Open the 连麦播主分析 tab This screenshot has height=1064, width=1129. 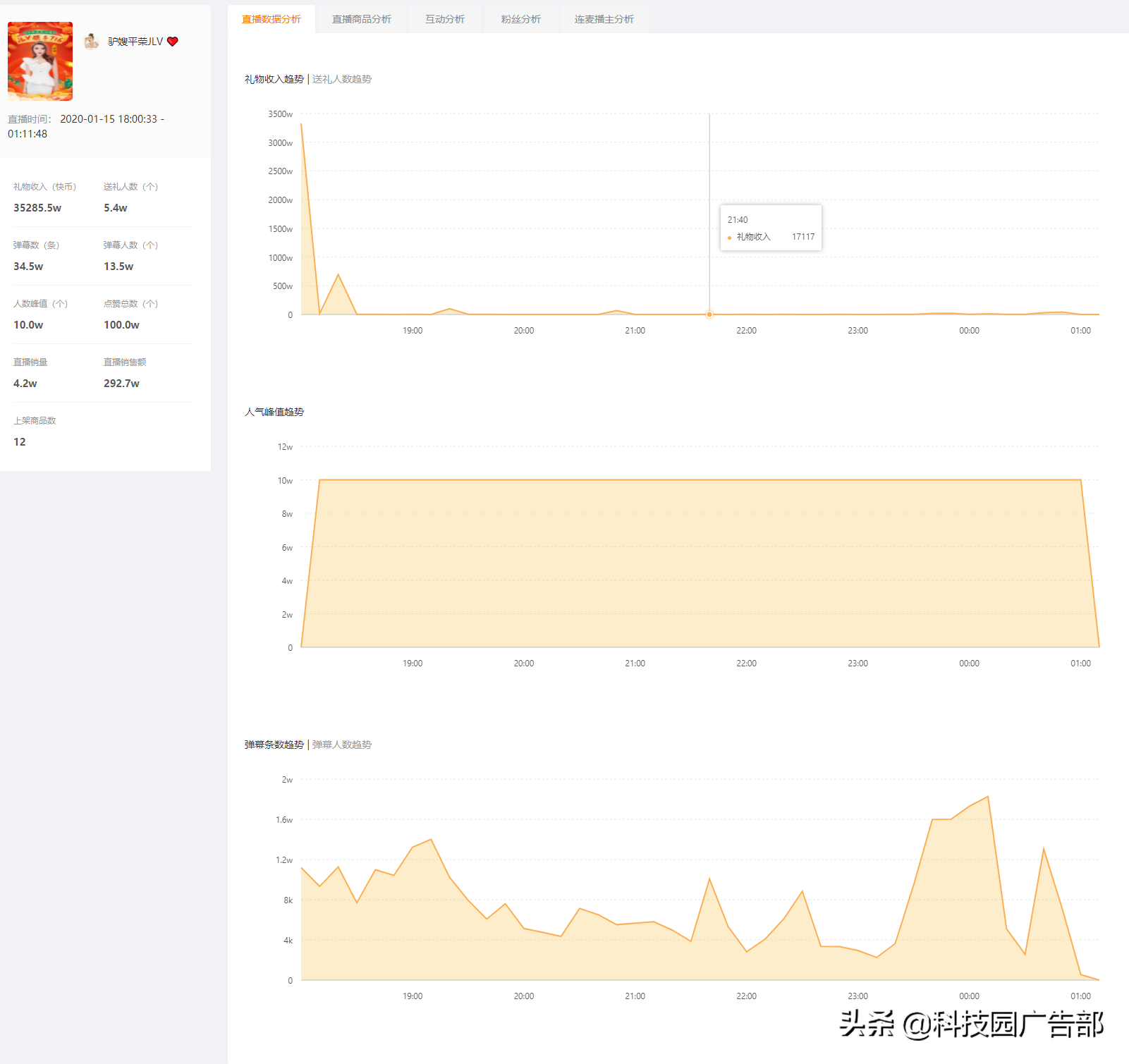[604, 19]
